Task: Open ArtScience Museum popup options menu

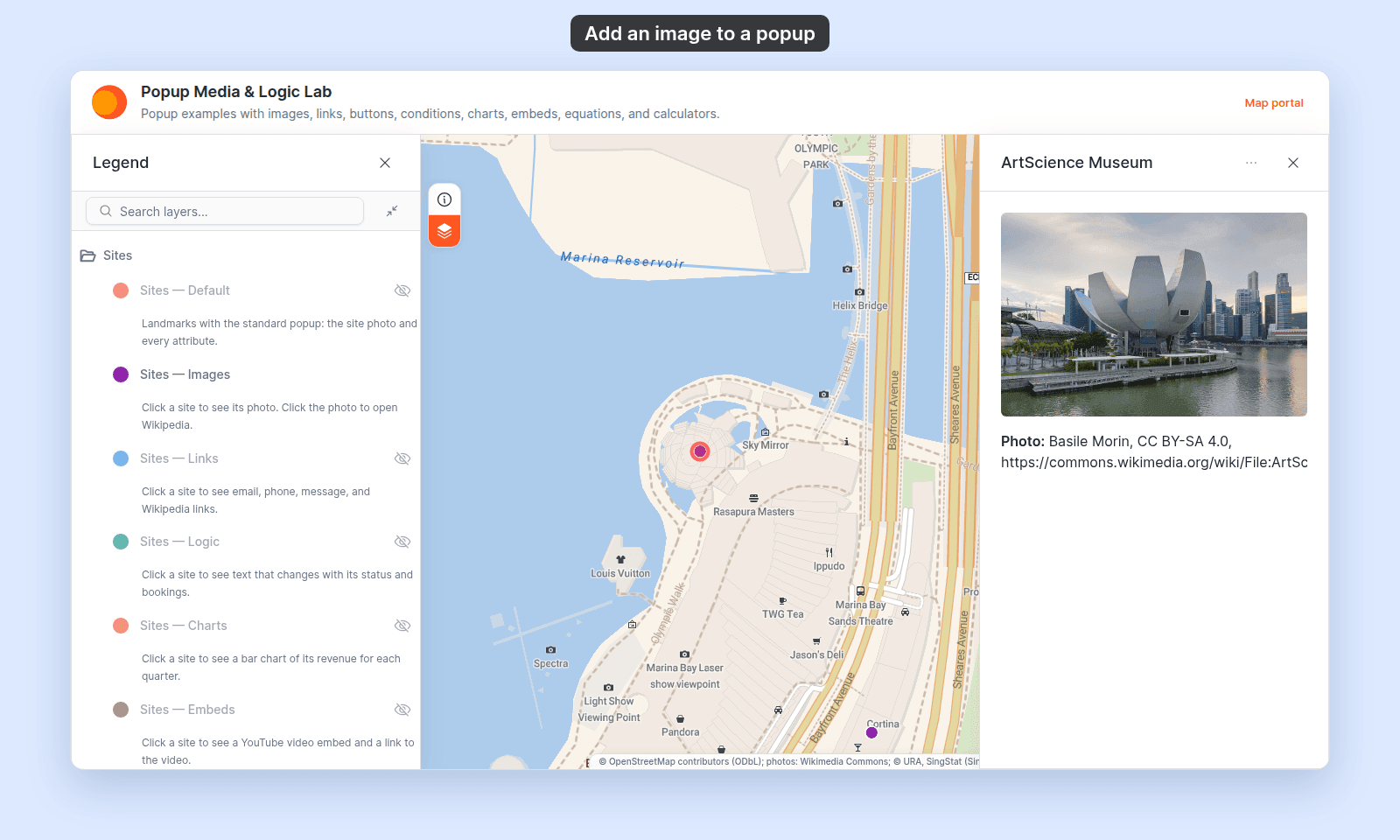Action: 1251,163
